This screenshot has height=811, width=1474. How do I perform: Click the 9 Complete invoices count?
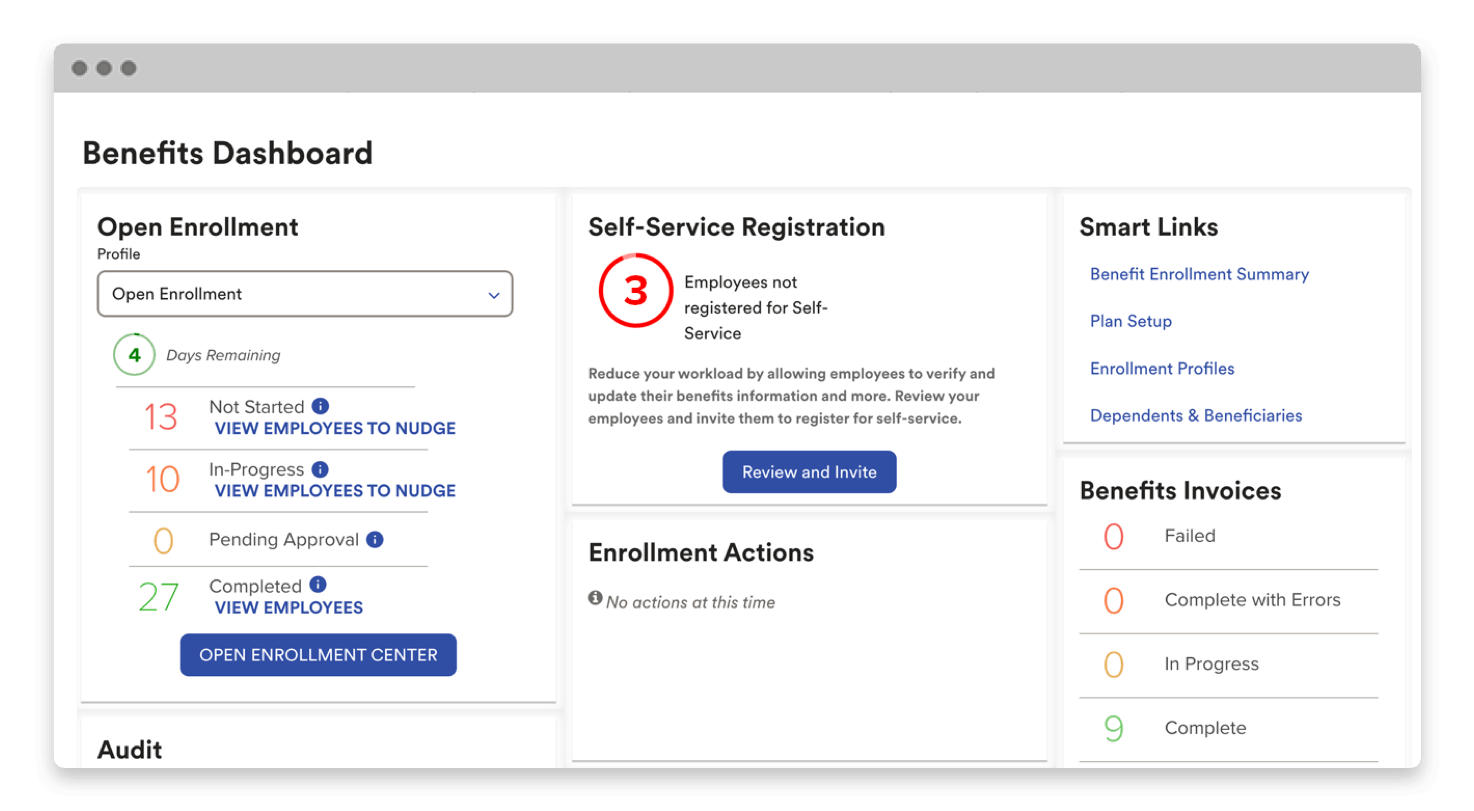pyautogui.click(x=1113, y=728)
